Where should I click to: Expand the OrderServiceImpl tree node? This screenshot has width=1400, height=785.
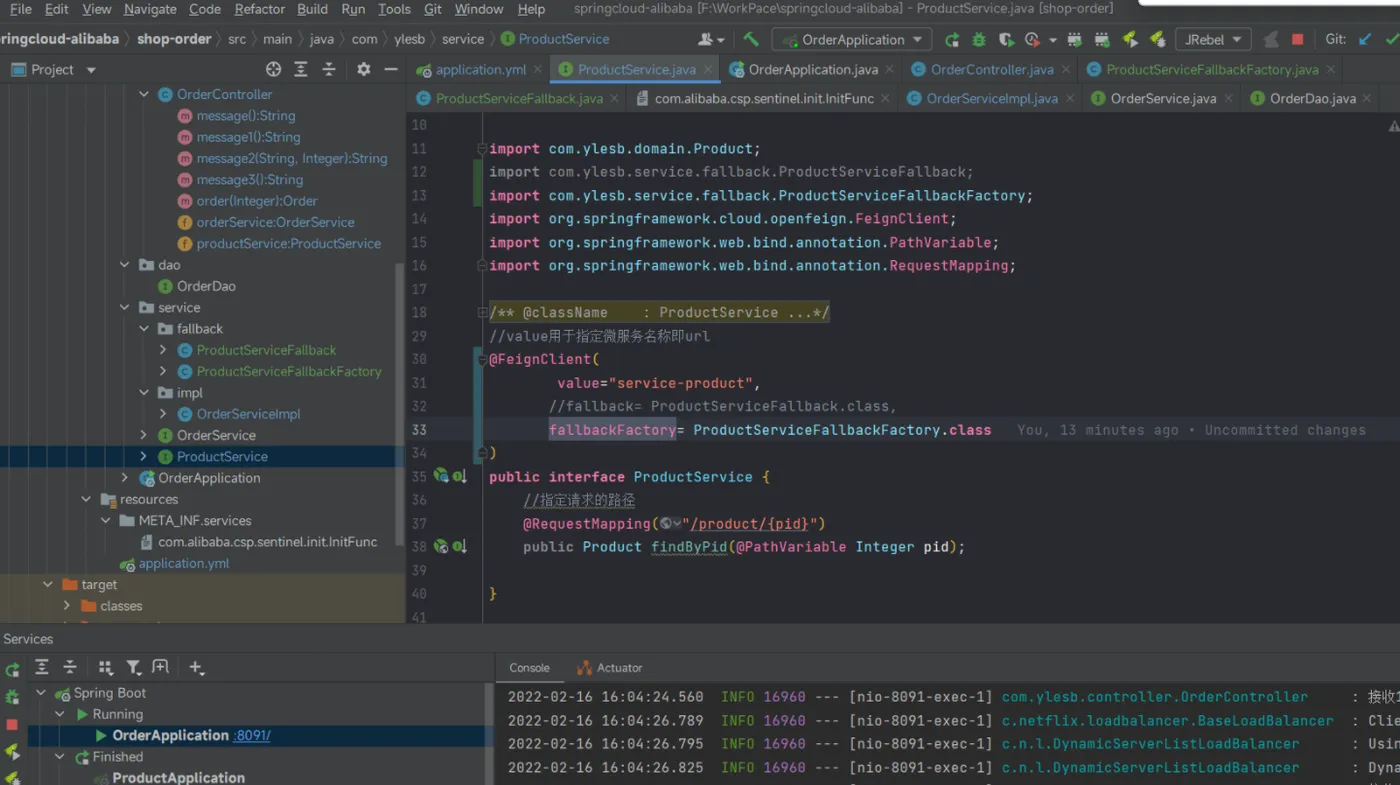[x=163, y=414]
